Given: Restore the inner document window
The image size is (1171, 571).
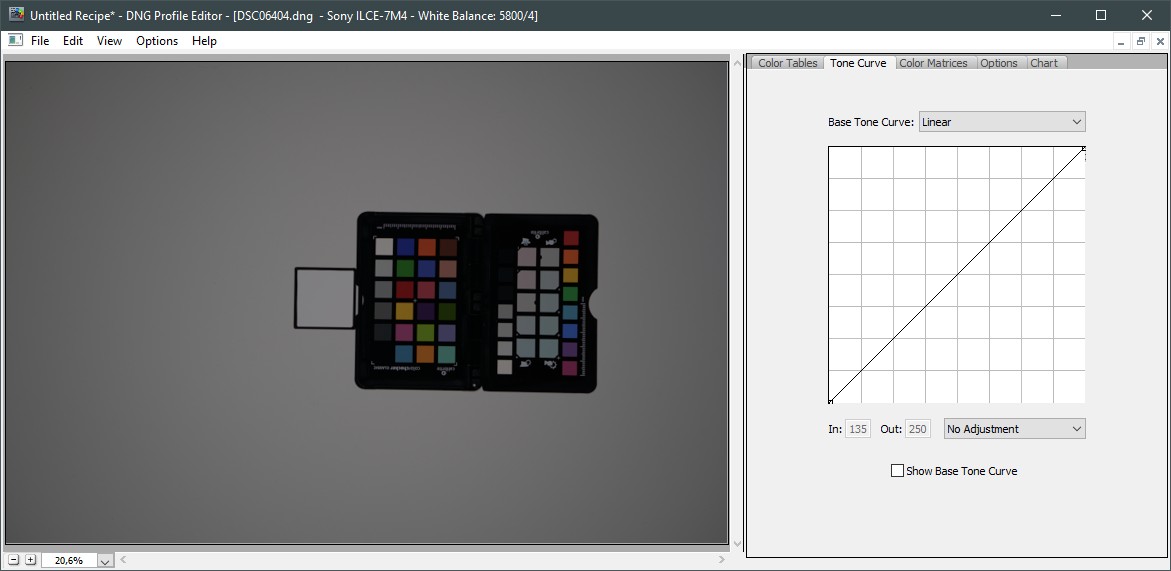Looking at the screenshot, I should coord(1140,41).
